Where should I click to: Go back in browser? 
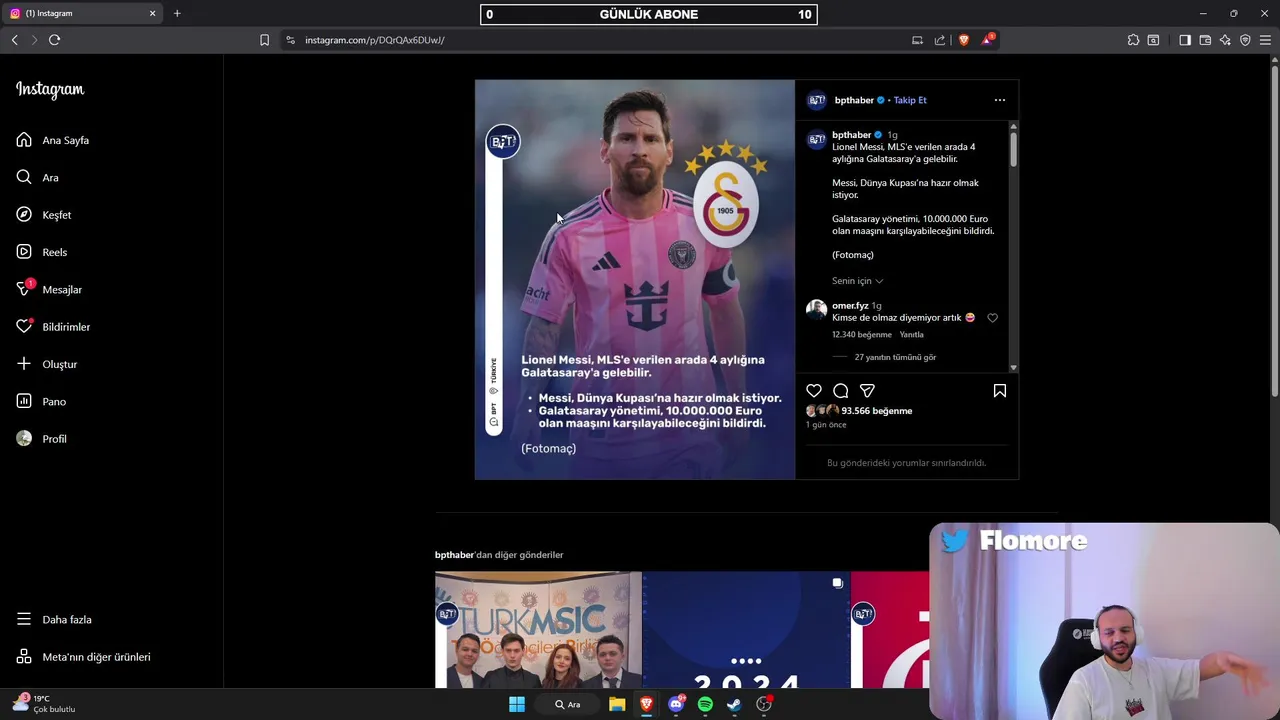tap(14, 40)
